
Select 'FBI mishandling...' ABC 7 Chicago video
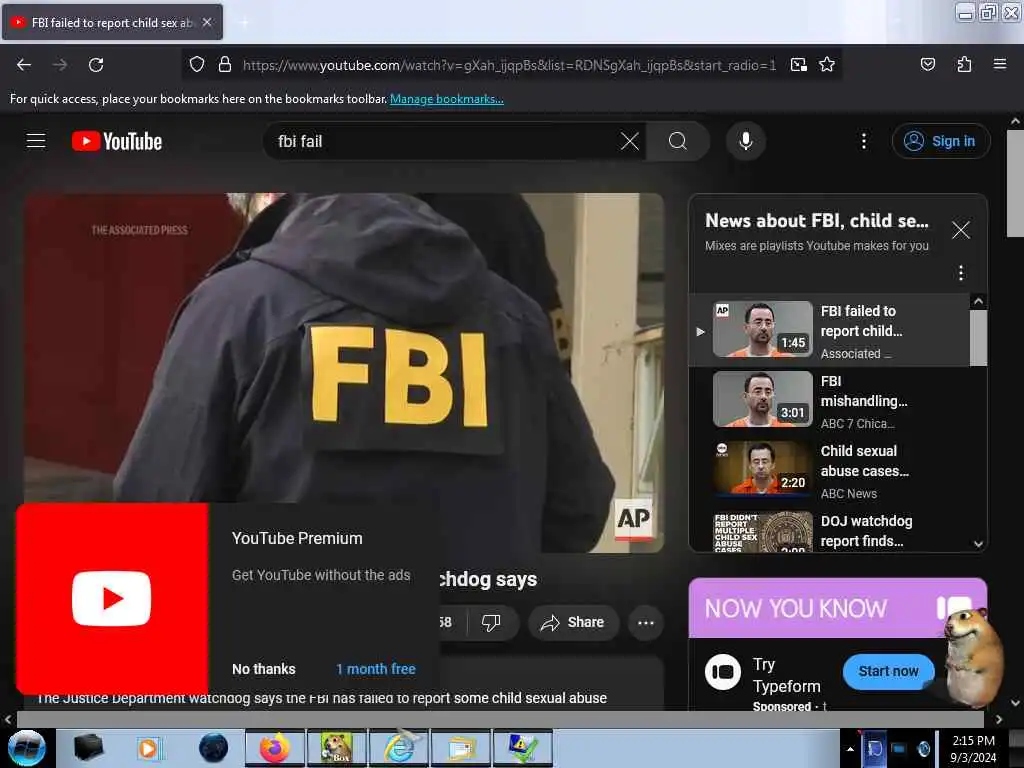pos(829,400)
